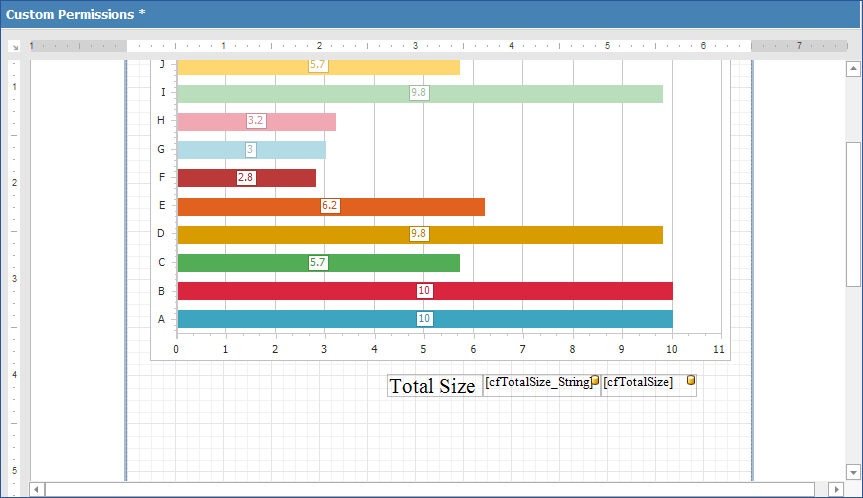Image resolution: width=863 pixels, height=498 pixels.
Task: Click the horizontal ruler at the 4 mark
Action: coord(511,46)
